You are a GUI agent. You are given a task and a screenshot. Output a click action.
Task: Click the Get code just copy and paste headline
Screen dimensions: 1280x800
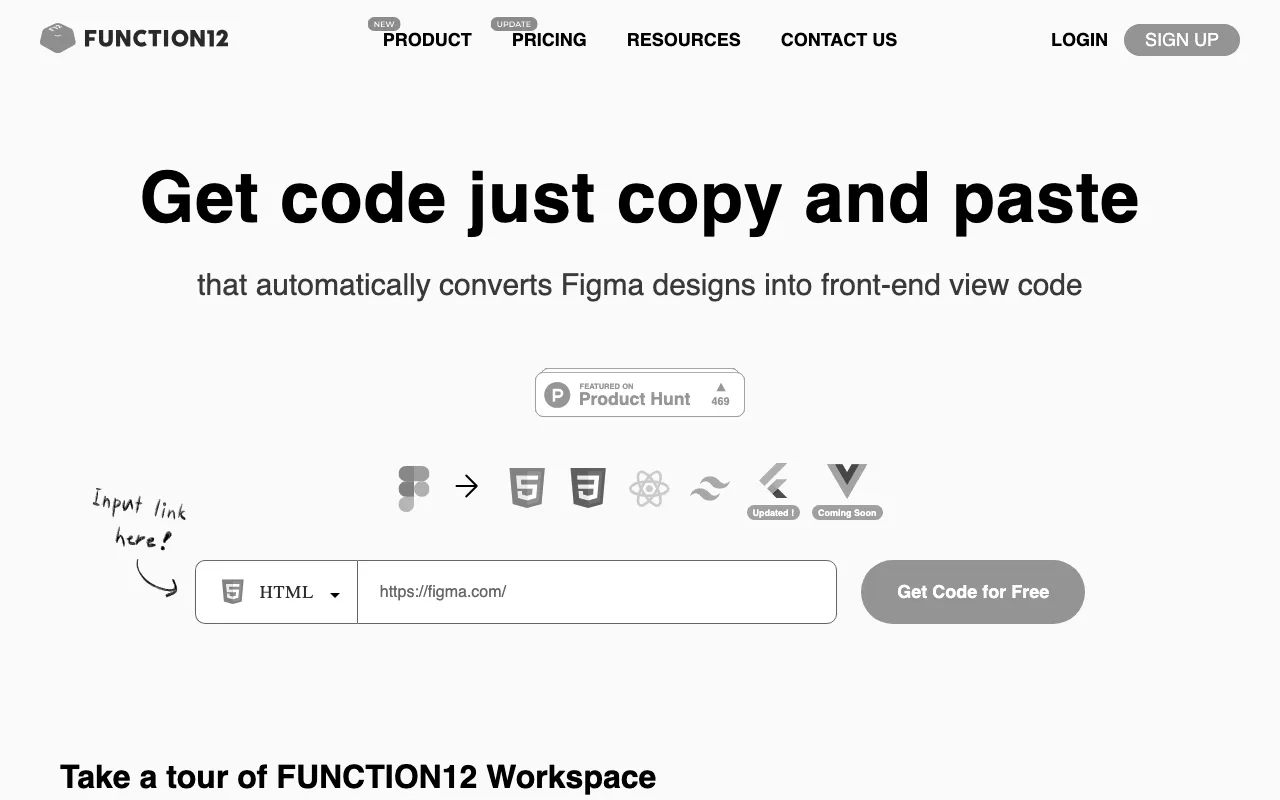(640, 198)
